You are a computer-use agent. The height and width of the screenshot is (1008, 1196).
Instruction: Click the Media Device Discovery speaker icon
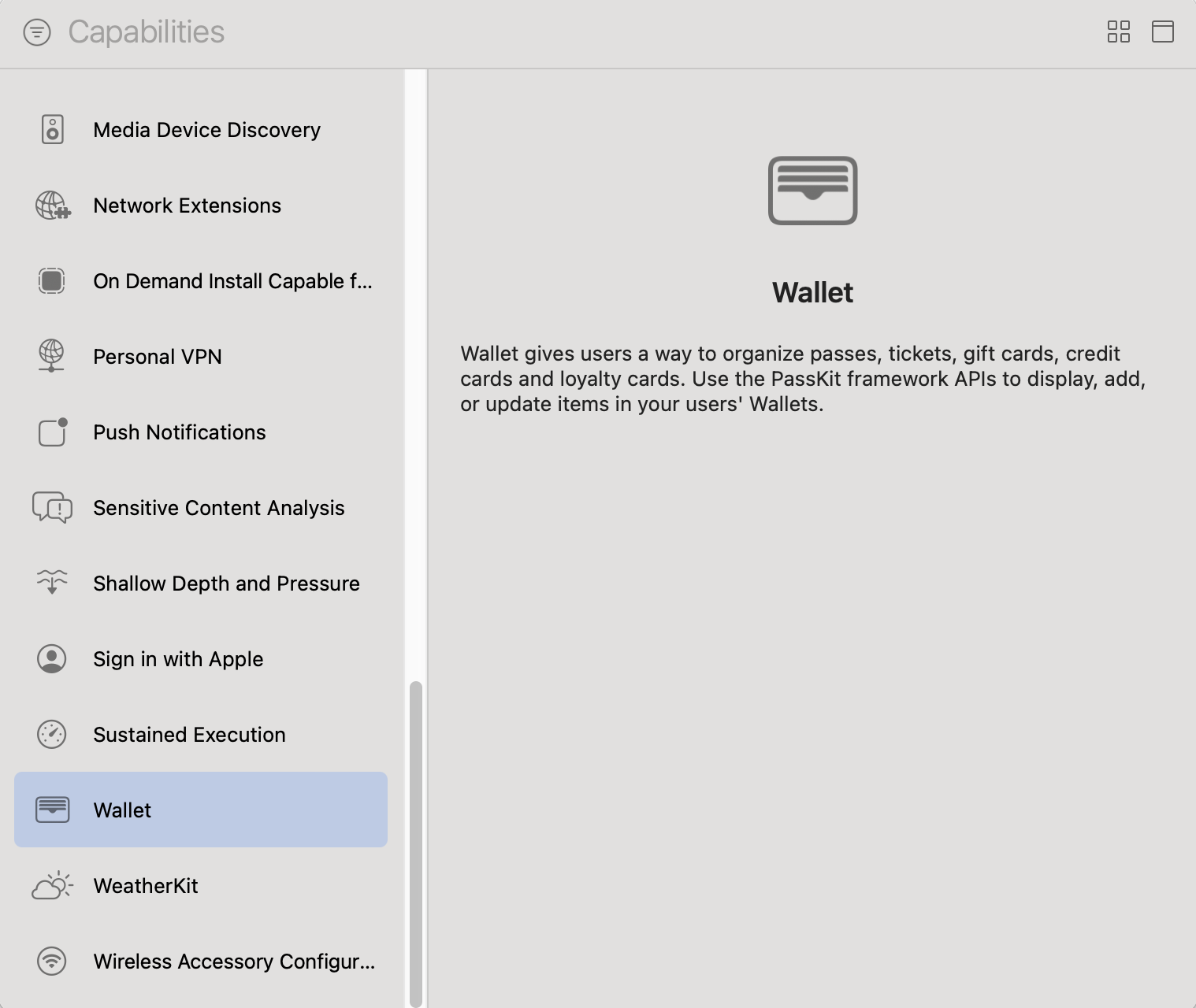click(x=52, y=130)
